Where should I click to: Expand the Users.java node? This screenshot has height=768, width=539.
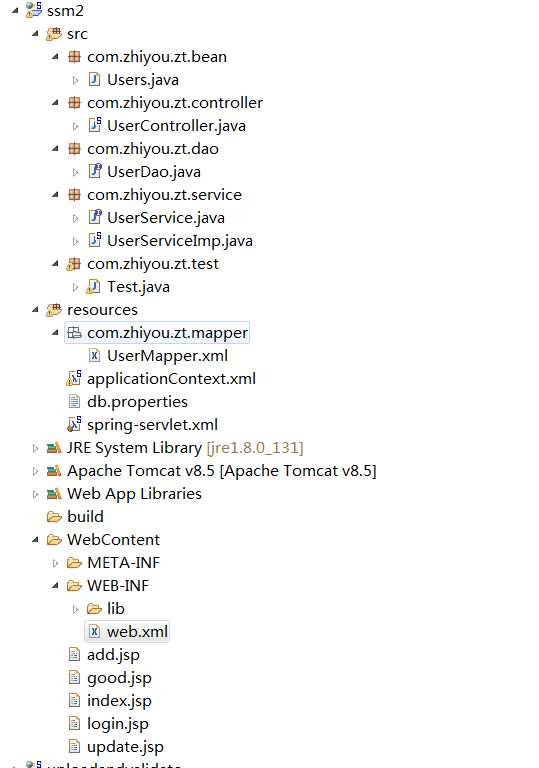(x=75, y=80)
